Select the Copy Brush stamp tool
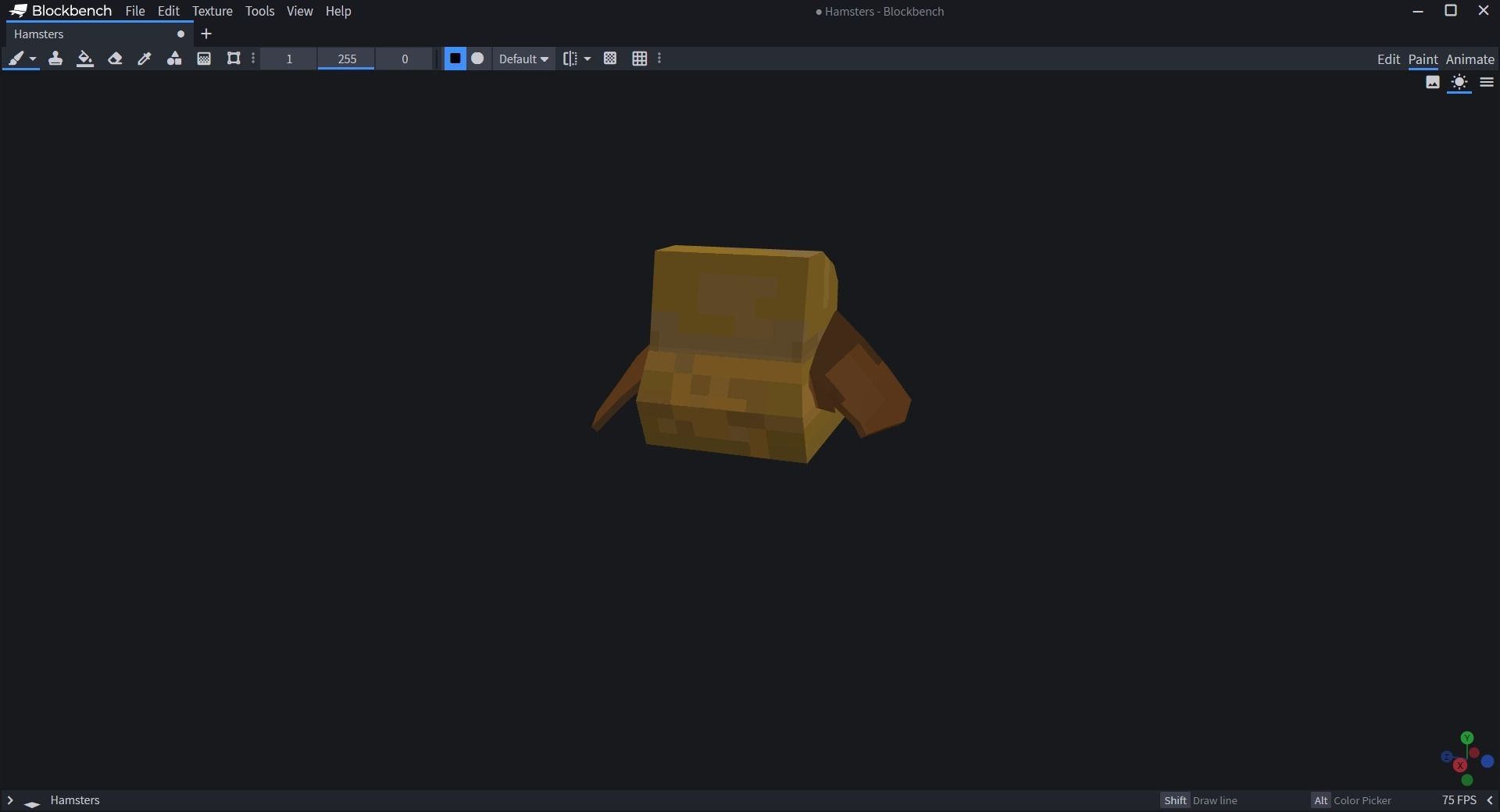 coord(55,59)
